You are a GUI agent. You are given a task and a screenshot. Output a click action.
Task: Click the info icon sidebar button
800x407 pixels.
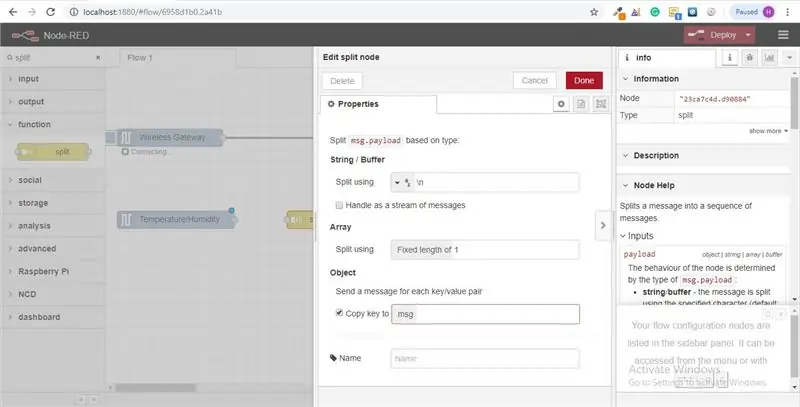(x=730, y=58)
